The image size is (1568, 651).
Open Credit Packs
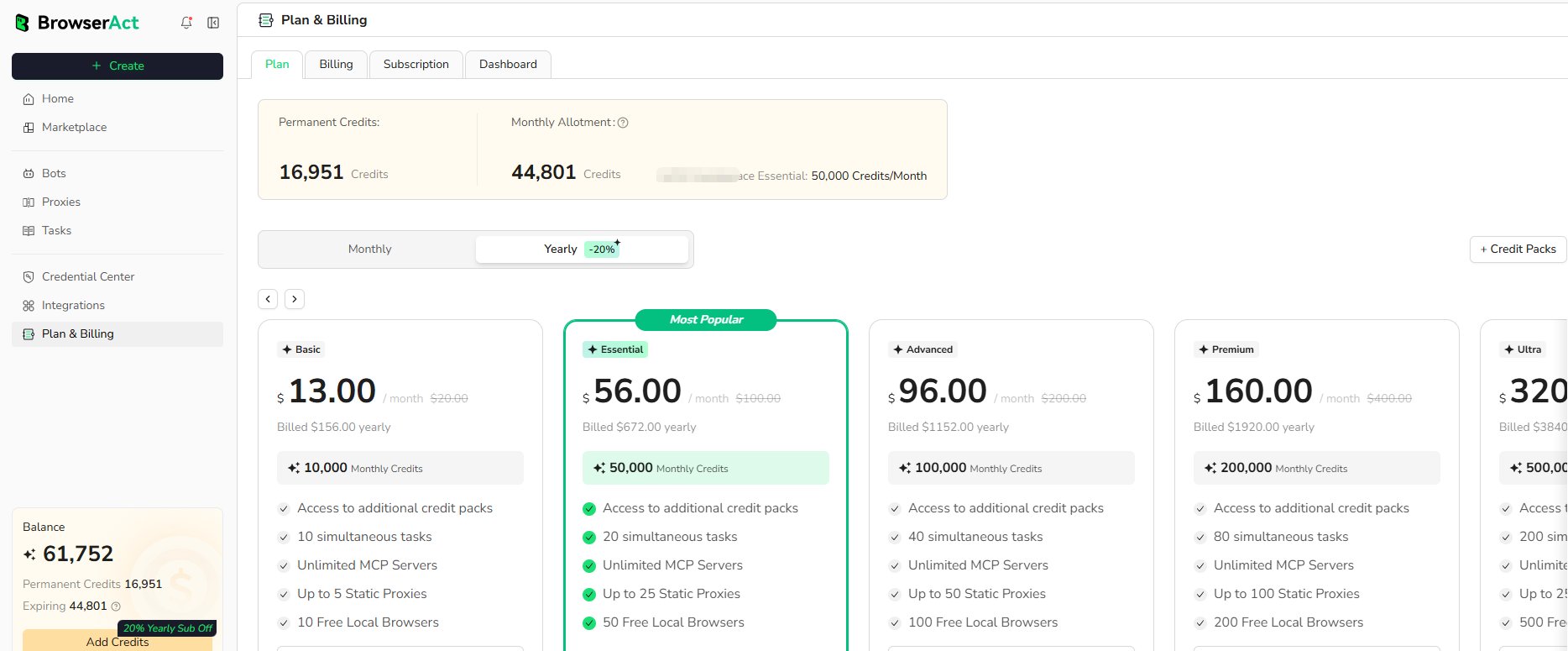point(1518,249)
